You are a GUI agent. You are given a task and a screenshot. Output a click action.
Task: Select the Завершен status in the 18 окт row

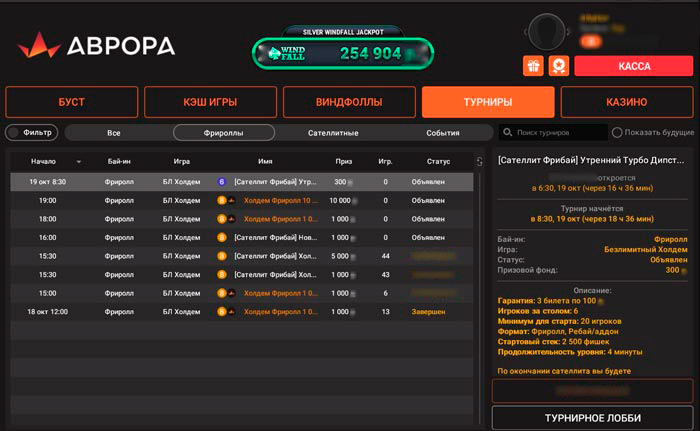(x=428, y=312)
